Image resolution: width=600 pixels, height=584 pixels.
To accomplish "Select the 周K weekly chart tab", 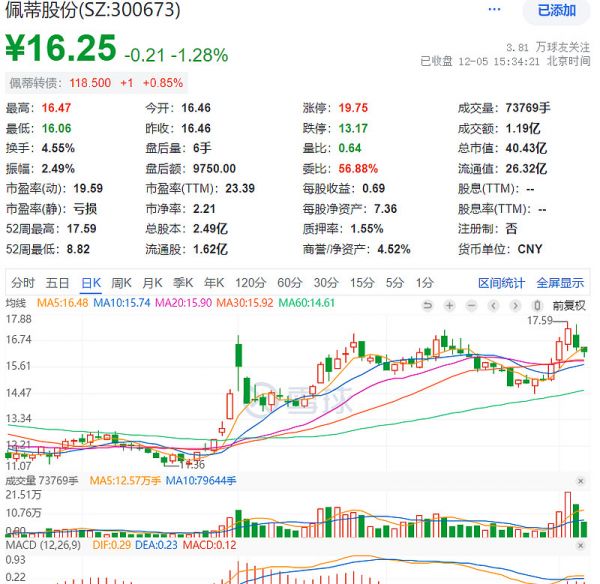I will (x=122, y=283).
